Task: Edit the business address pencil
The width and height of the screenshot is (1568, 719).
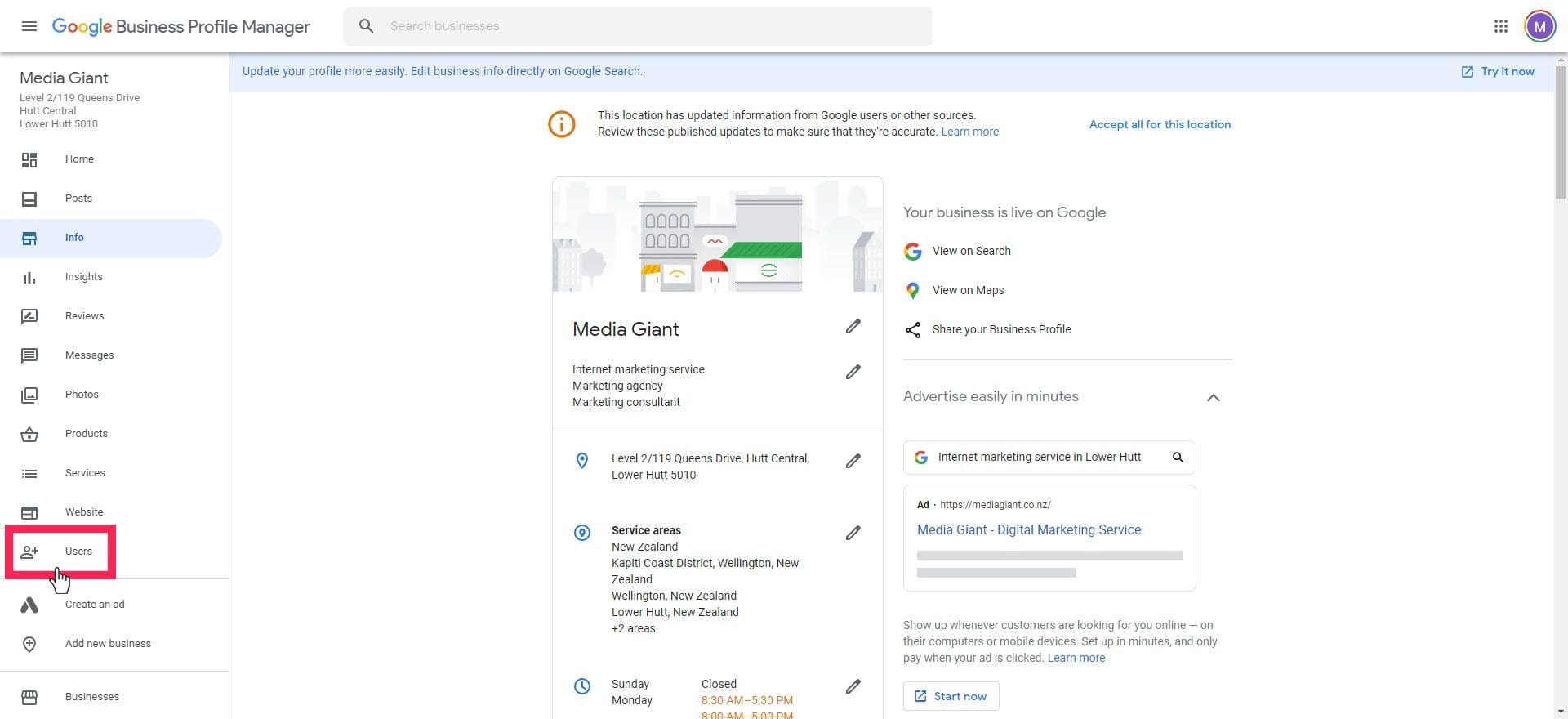Action: coord(853,462)
